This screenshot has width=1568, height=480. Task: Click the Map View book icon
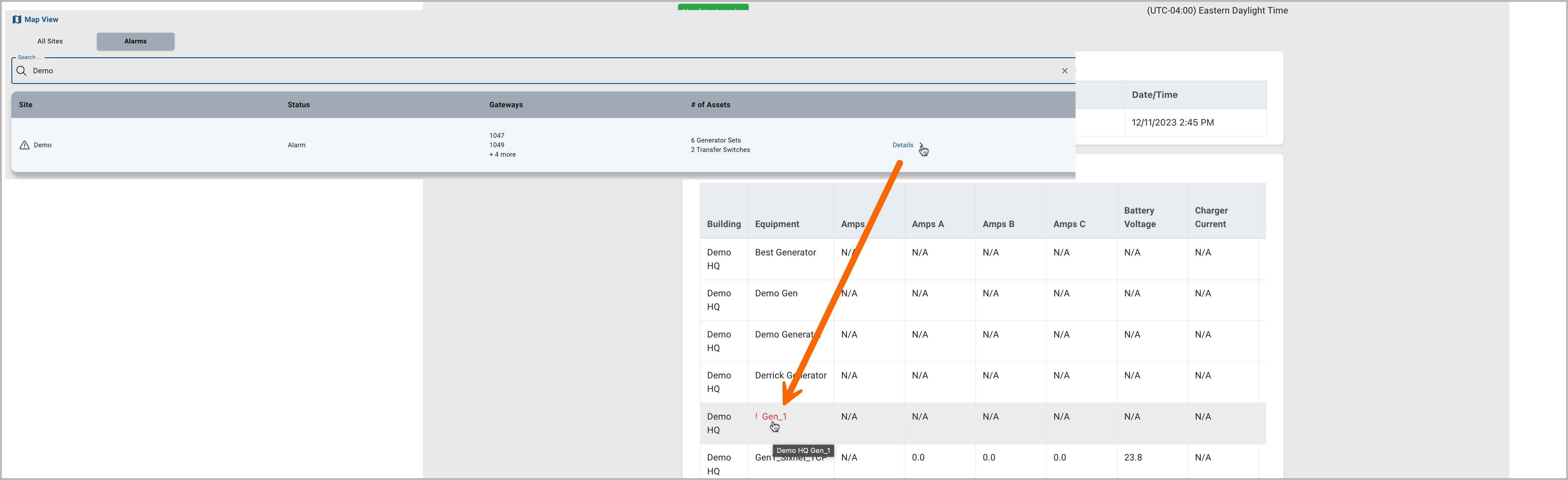pyautogui.click(x=16, y=20)
